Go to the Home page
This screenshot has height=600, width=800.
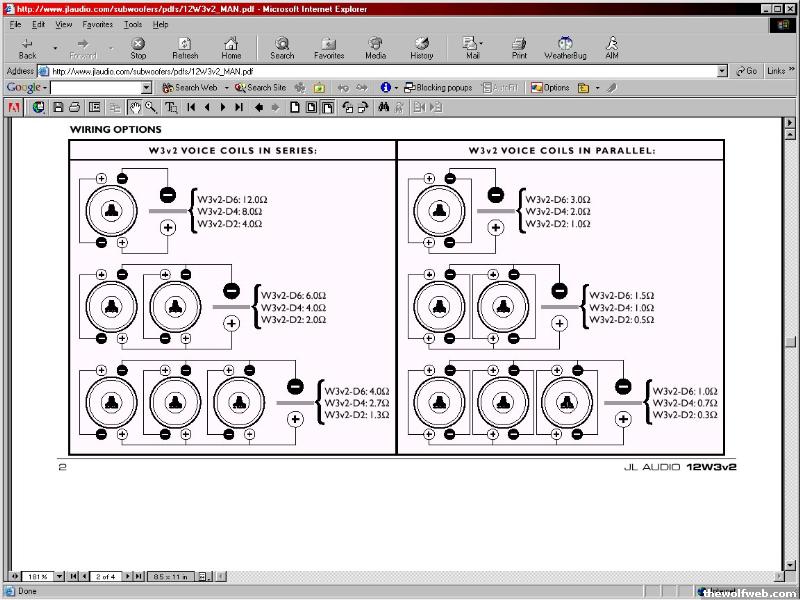click(231, 48)
